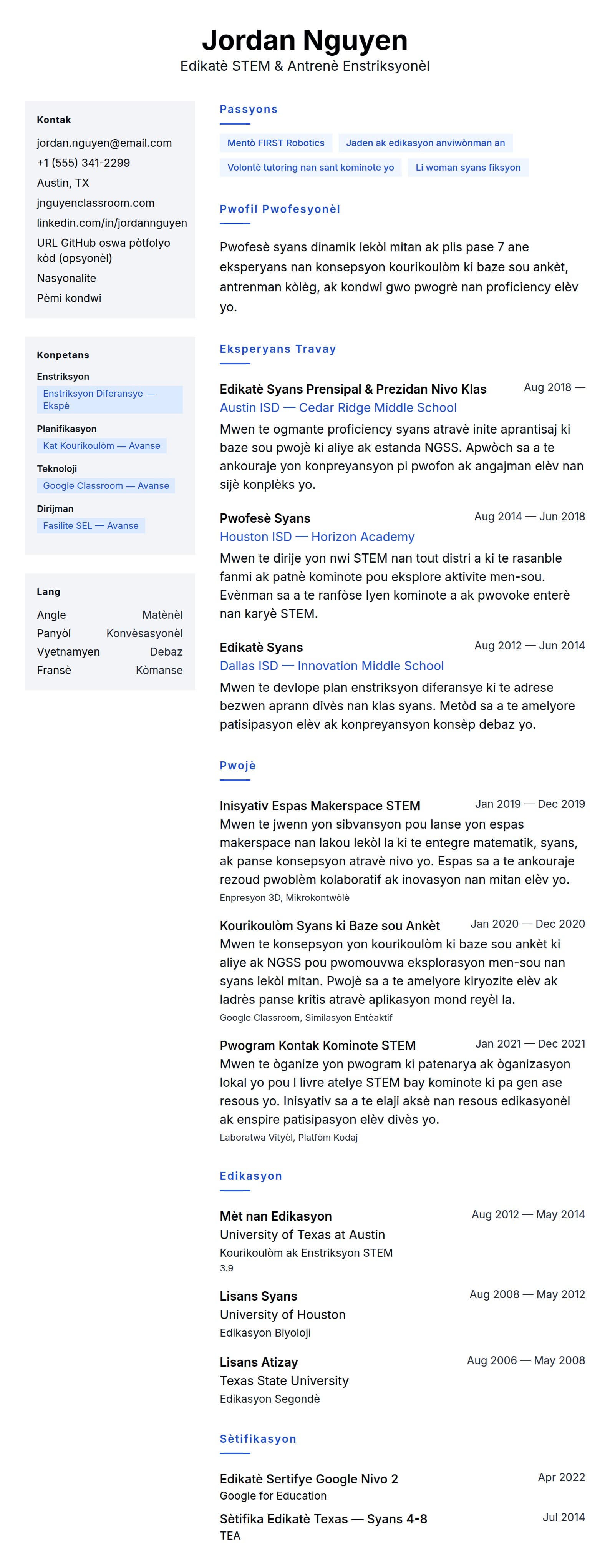Select the Kat Kourikoulòm — Avanse skill badge

point(101,445)
